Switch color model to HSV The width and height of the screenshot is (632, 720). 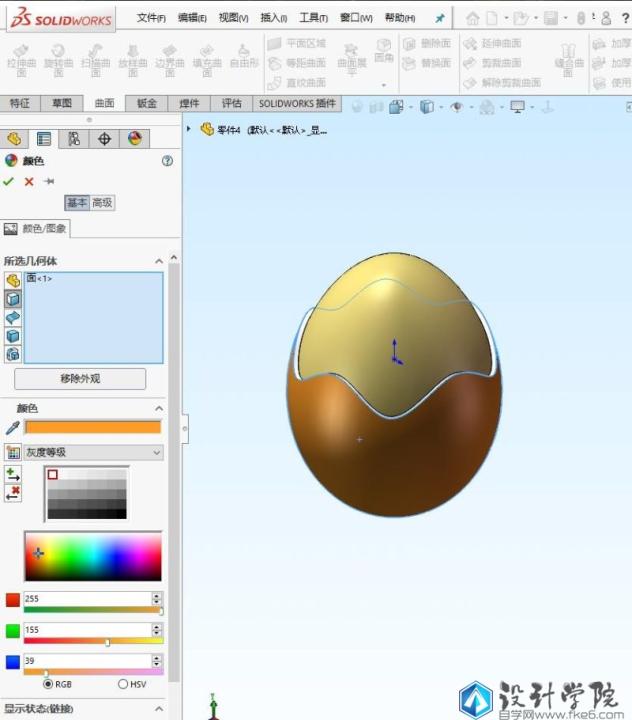click(123, 684)
